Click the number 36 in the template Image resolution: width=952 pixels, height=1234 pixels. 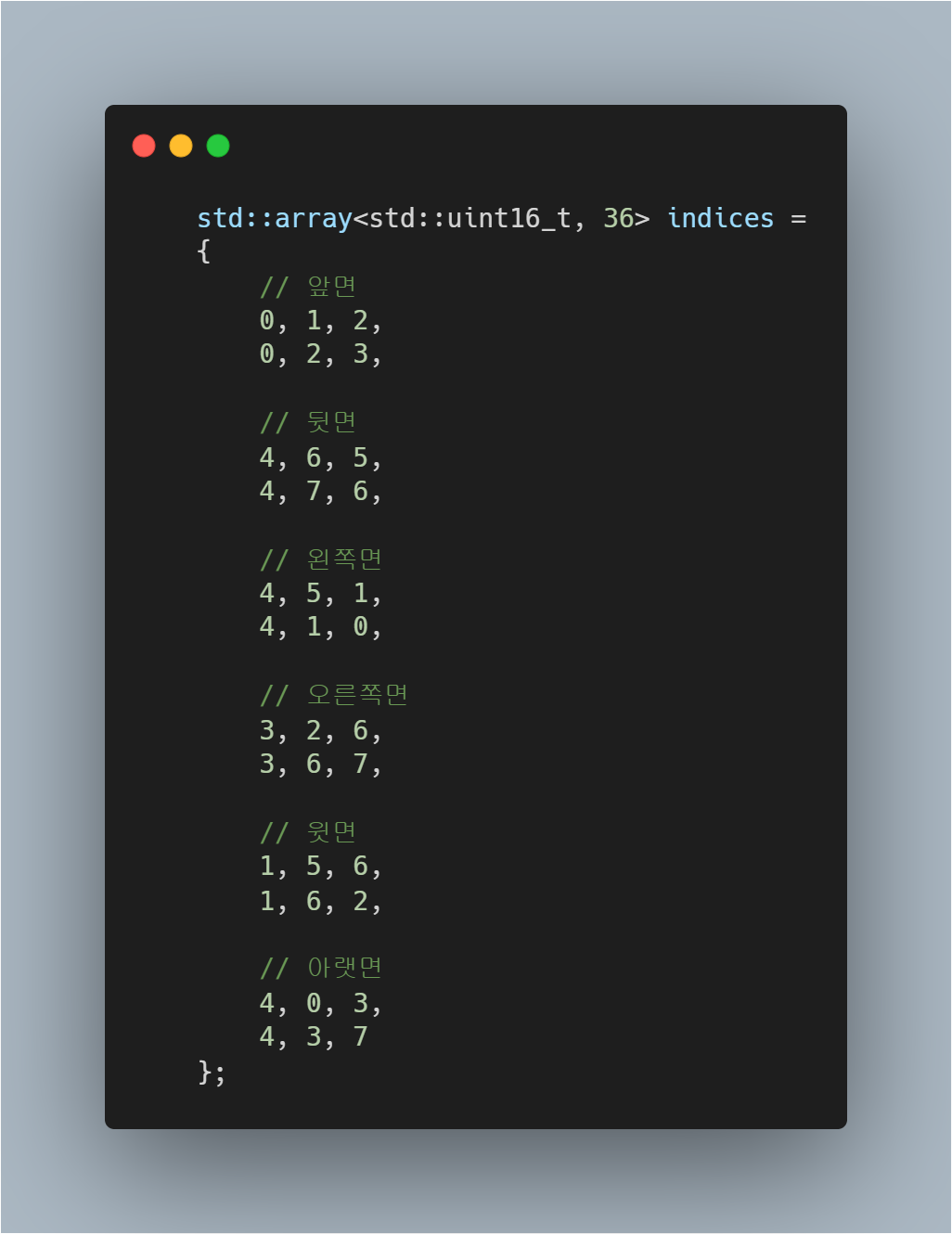click(618, 219)
